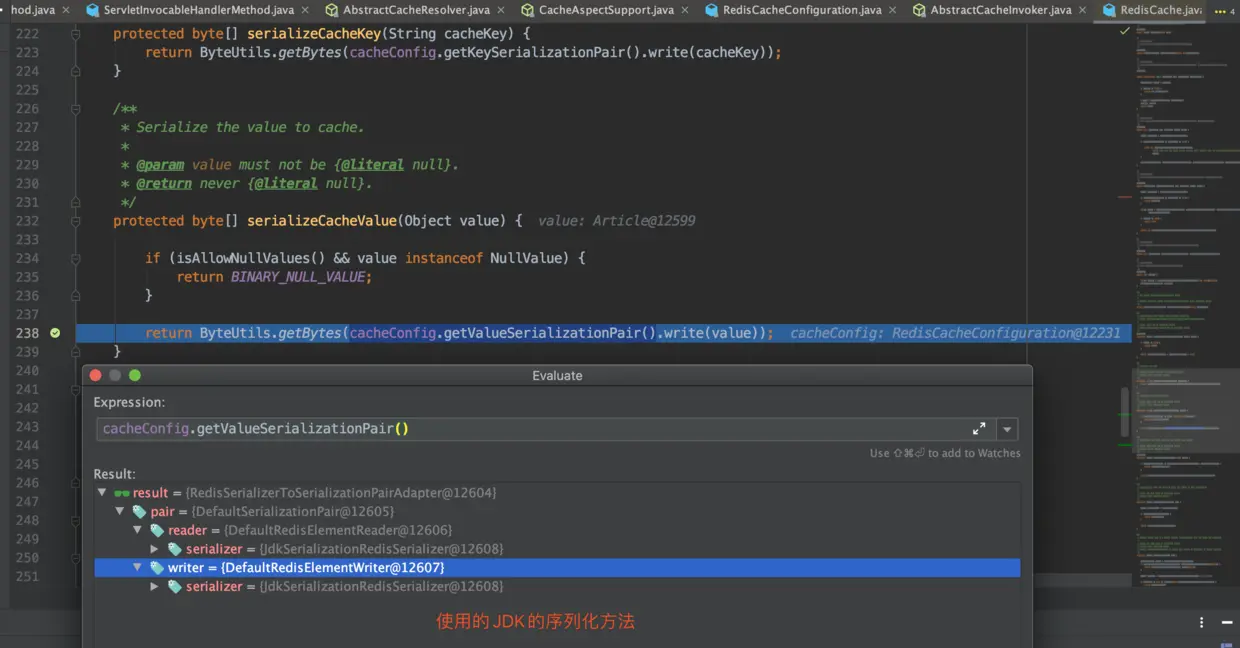Switch to ServletInvocableHandlerMethod.java tab
This screenshot has width=1240, height=648.
197,10
